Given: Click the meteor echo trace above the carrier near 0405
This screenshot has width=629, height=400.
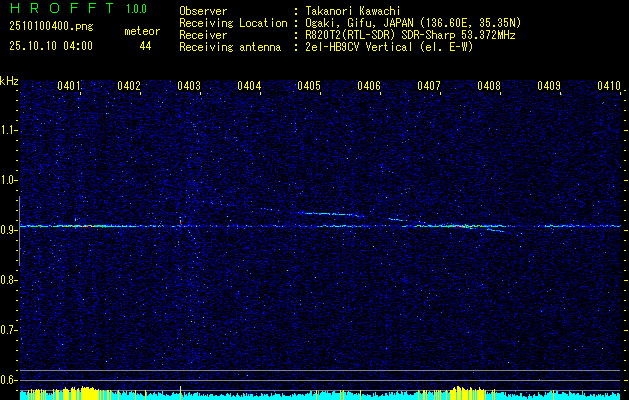Looking at the screenshot, I should coord(331,214).
